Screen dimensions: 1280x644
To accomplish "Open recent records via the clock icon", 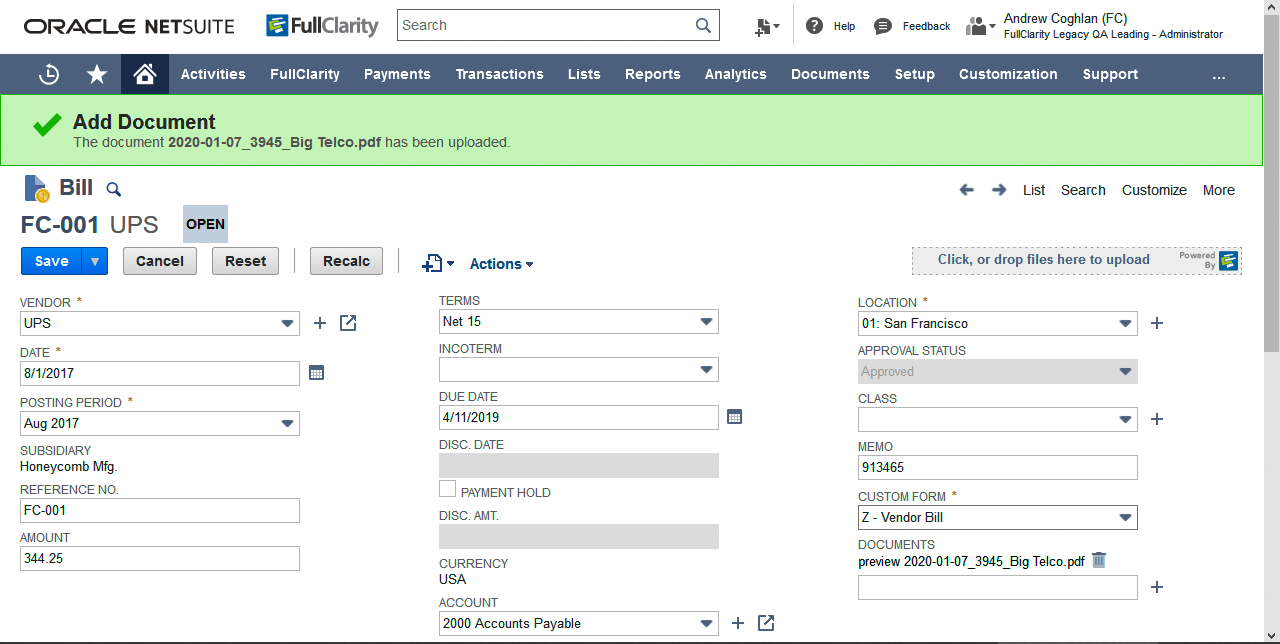I will tap(48, 73).
